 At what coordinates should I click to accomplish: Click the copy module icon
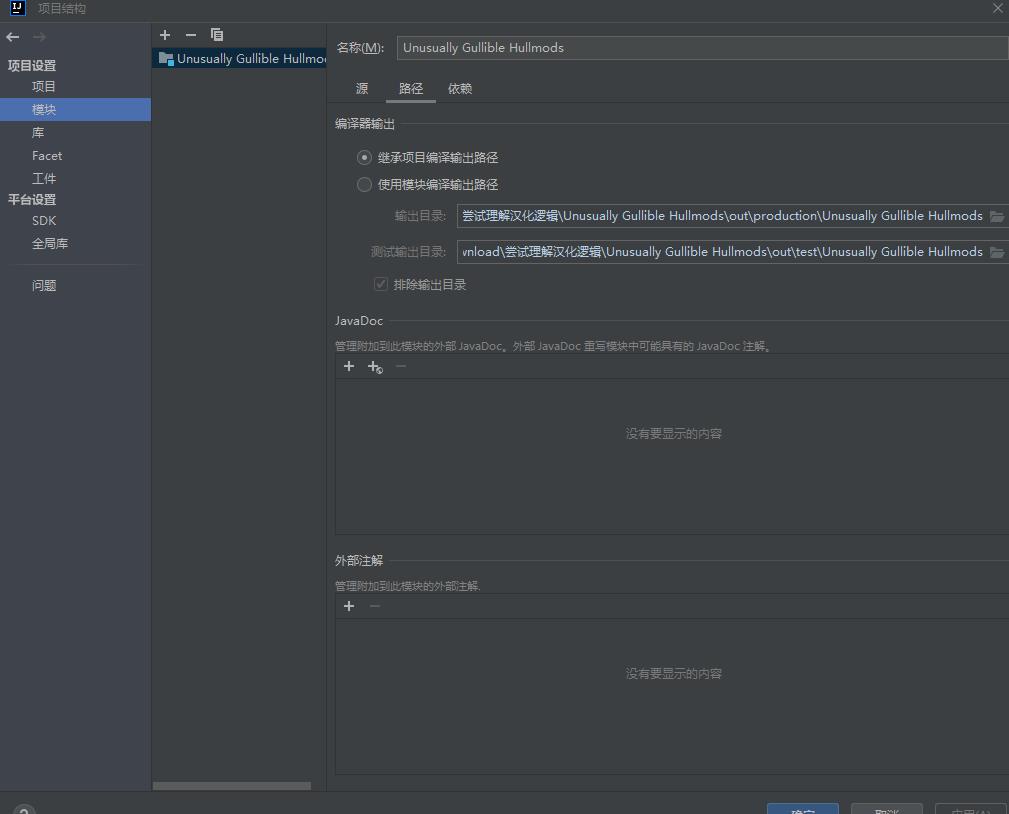(x=217, y=35)
